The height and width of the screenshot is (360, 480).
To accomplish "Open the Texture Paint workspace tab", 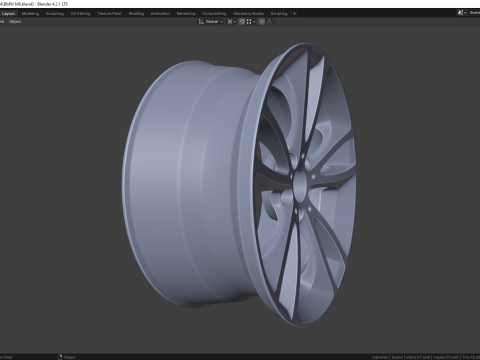I will pyautogui.click(x=109, y=14).
